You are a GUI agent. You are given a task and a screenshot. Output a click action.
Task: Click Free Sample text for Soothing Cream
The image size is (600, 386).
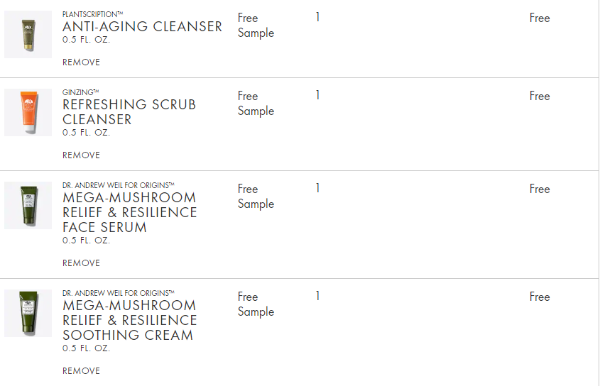256,305
